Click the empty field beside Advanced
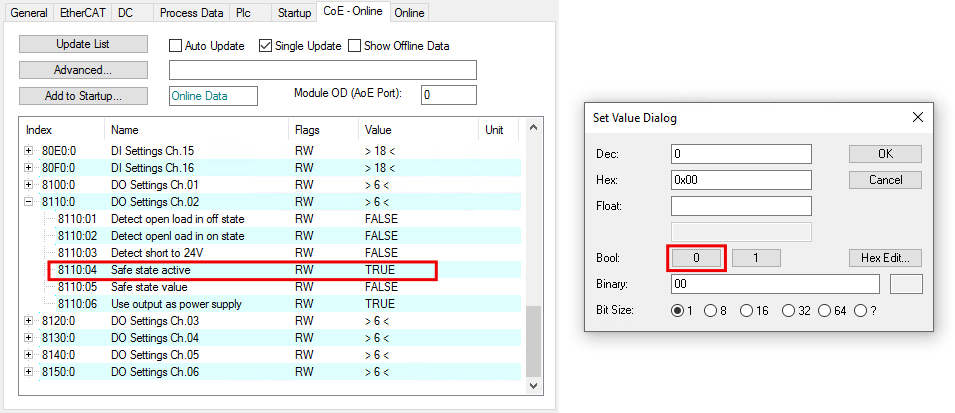Viewport: 955px width, 413px height. [323, 70]
